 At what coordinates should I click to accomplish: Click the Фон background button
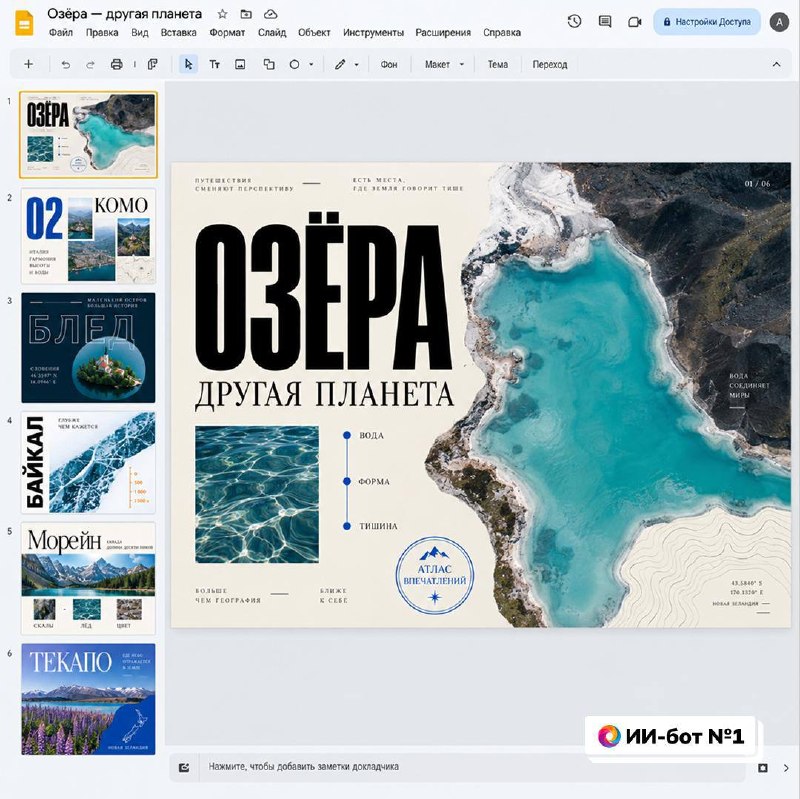click(x=389, y=64)
